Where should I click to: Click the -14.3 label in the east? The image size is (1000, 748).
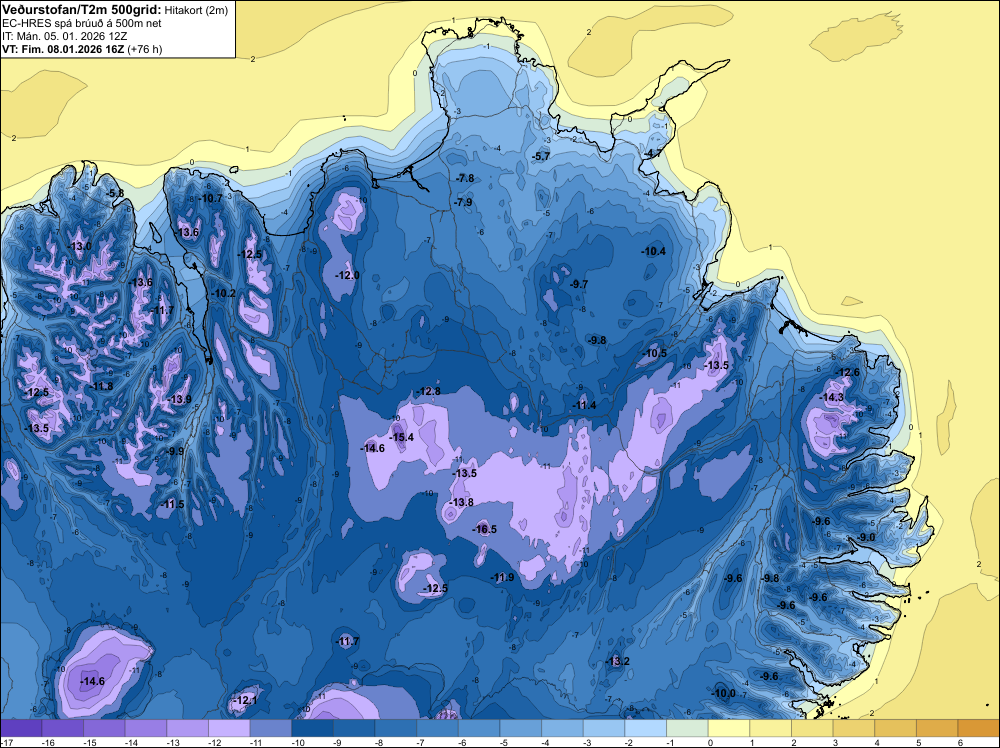click(831, 397)
